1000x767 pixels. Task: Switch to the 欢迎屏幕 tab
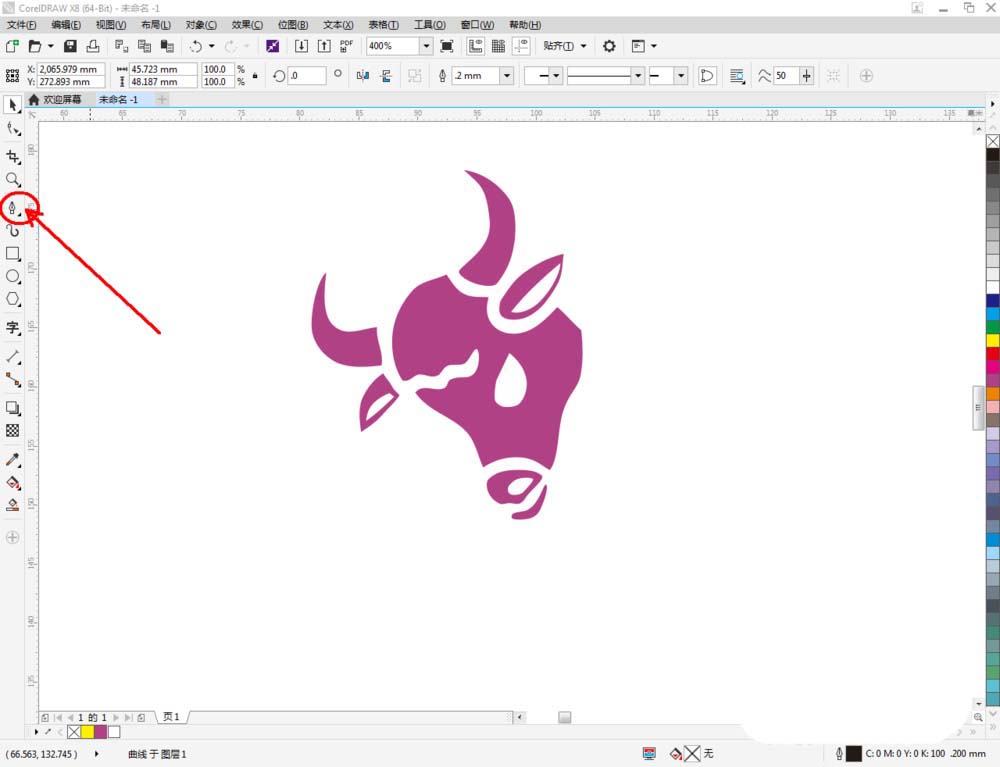pos(56,99)
